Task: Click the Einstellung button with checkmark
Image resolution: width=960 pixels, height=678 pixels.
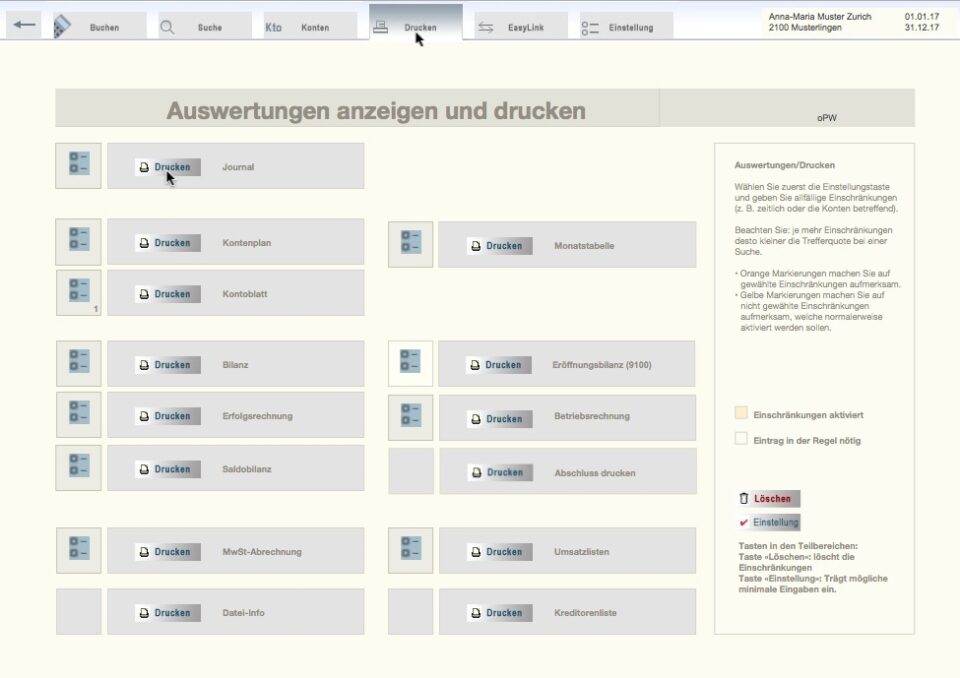Action: coord(769,522)
